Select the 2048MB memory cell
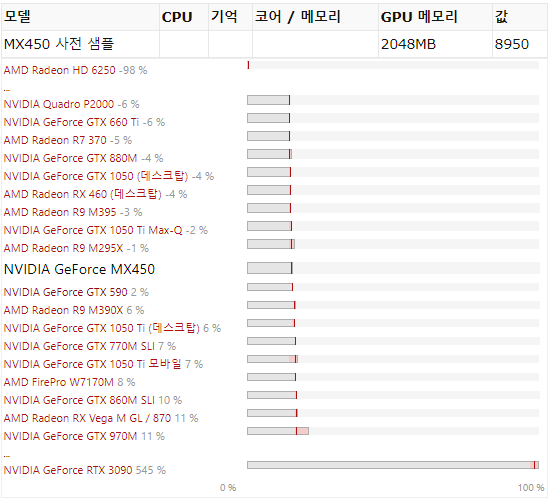Screen dimensions: 551x503 click(x=435, y=44)
